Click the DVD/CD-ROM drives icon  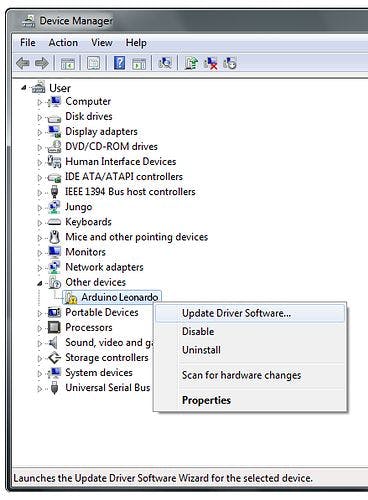click(54, 146)
